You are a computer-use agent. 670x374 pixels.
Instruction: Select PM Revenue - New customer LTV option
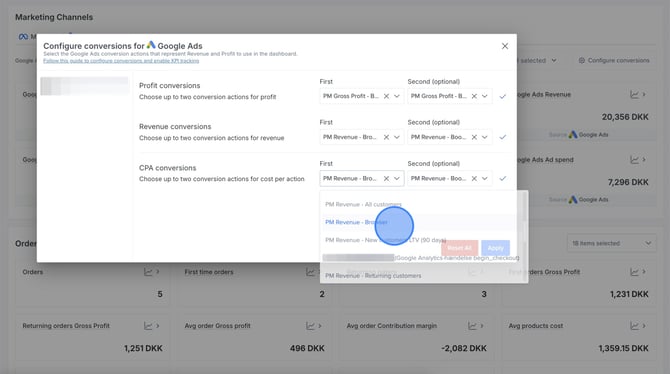point(420,240)
